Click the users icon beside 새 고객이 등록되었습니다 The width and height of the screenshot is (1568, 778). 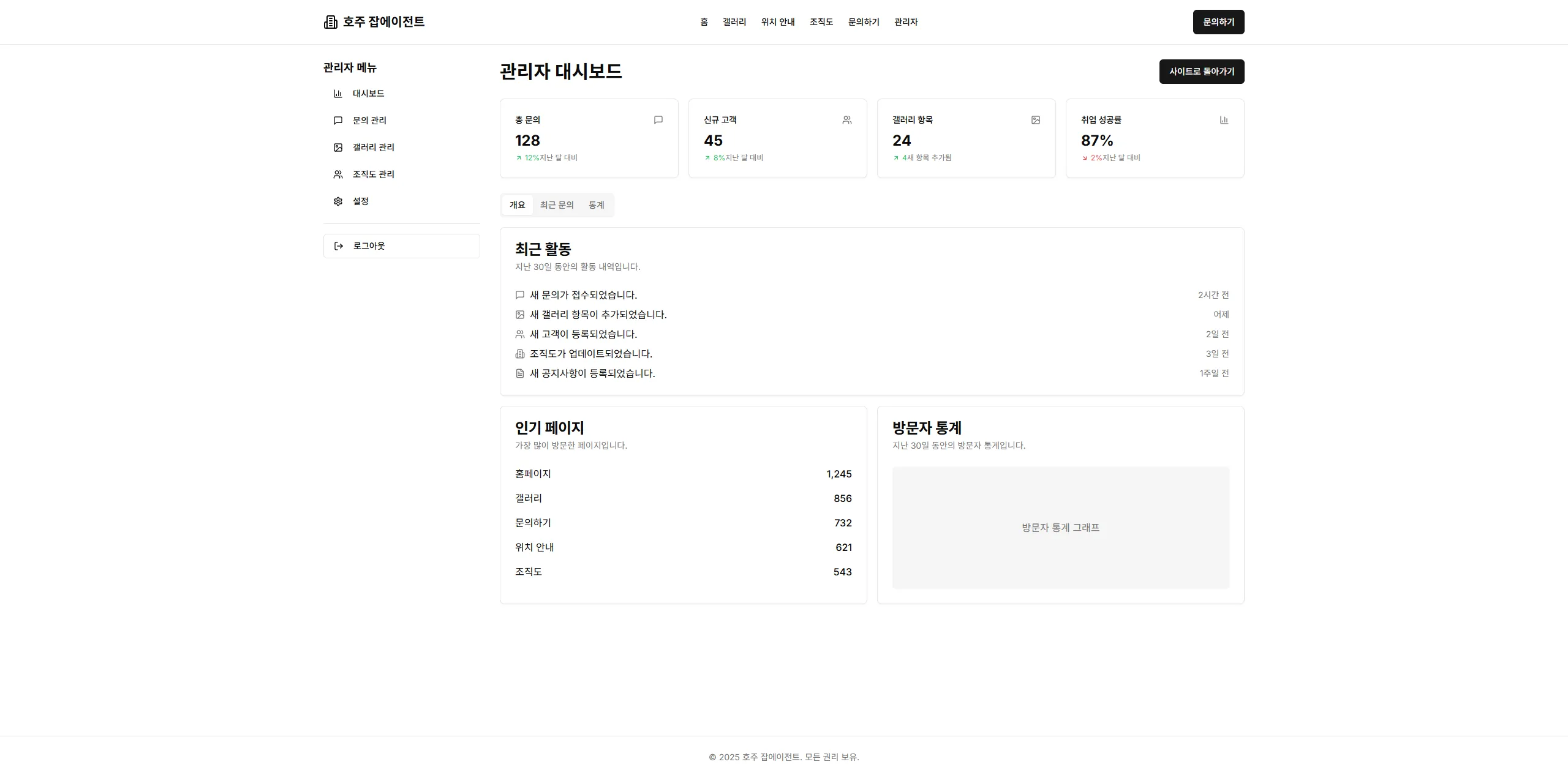tap(520, 334)
